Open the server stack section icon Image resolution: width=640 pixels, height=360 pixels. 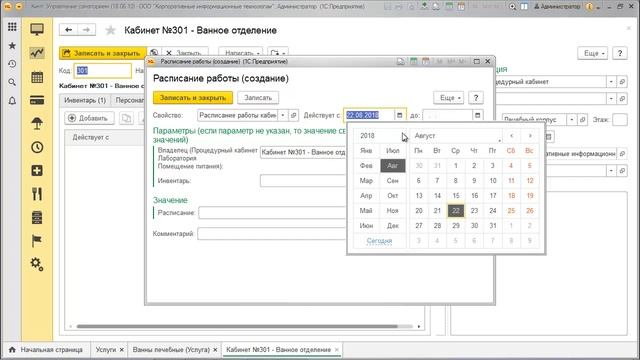37,218
